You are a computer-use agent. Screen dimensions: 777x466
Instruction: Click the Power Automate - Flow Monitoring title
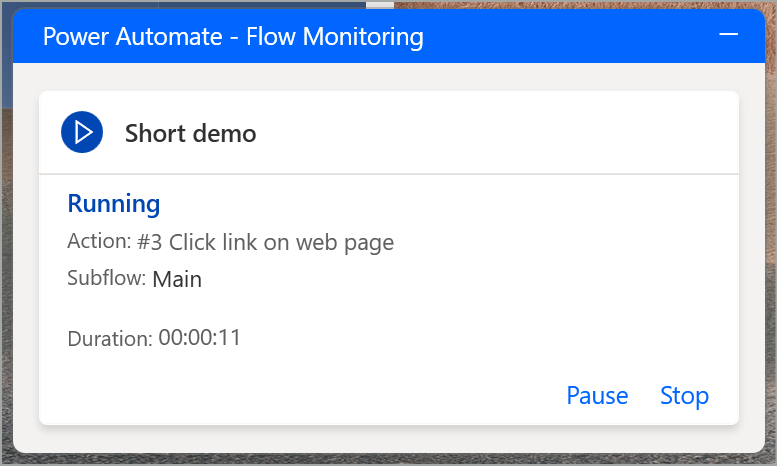pyautogui.click(x=233, y=37)
